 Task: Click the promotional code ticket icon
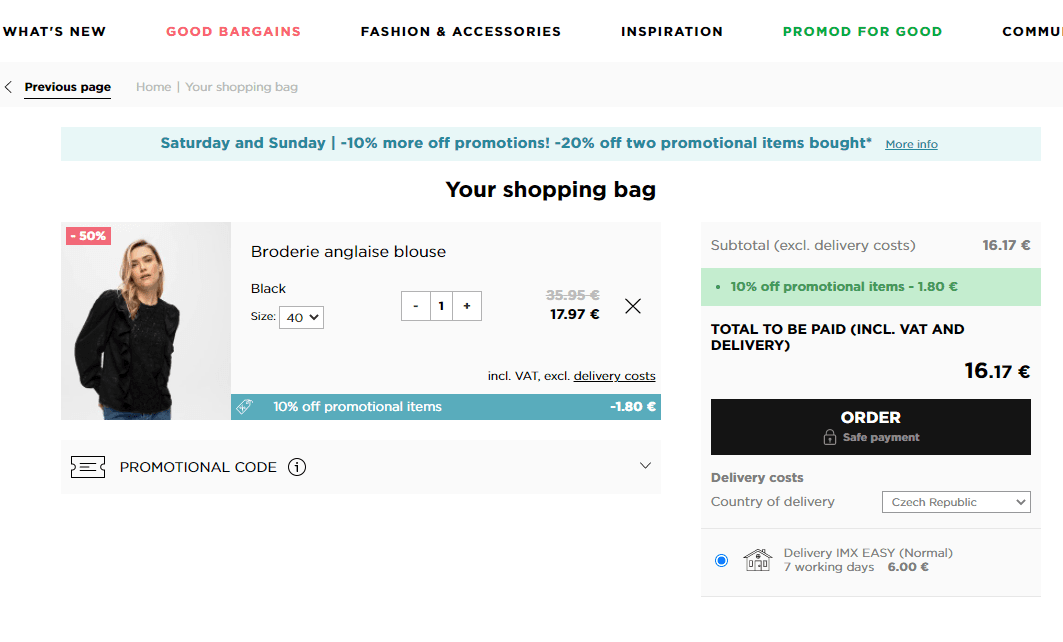88,467
